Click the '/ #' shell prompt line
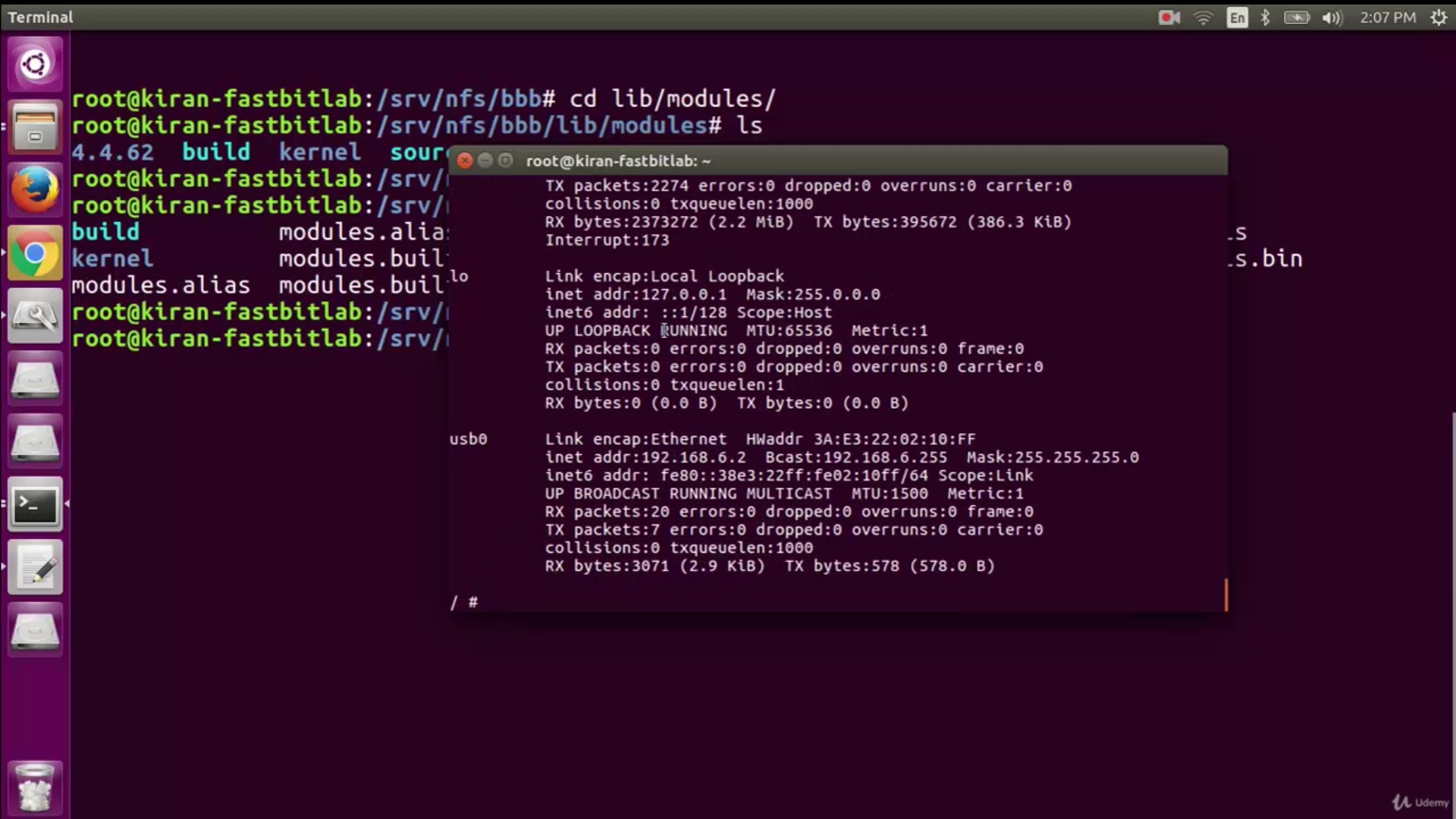 coord(464,602)
